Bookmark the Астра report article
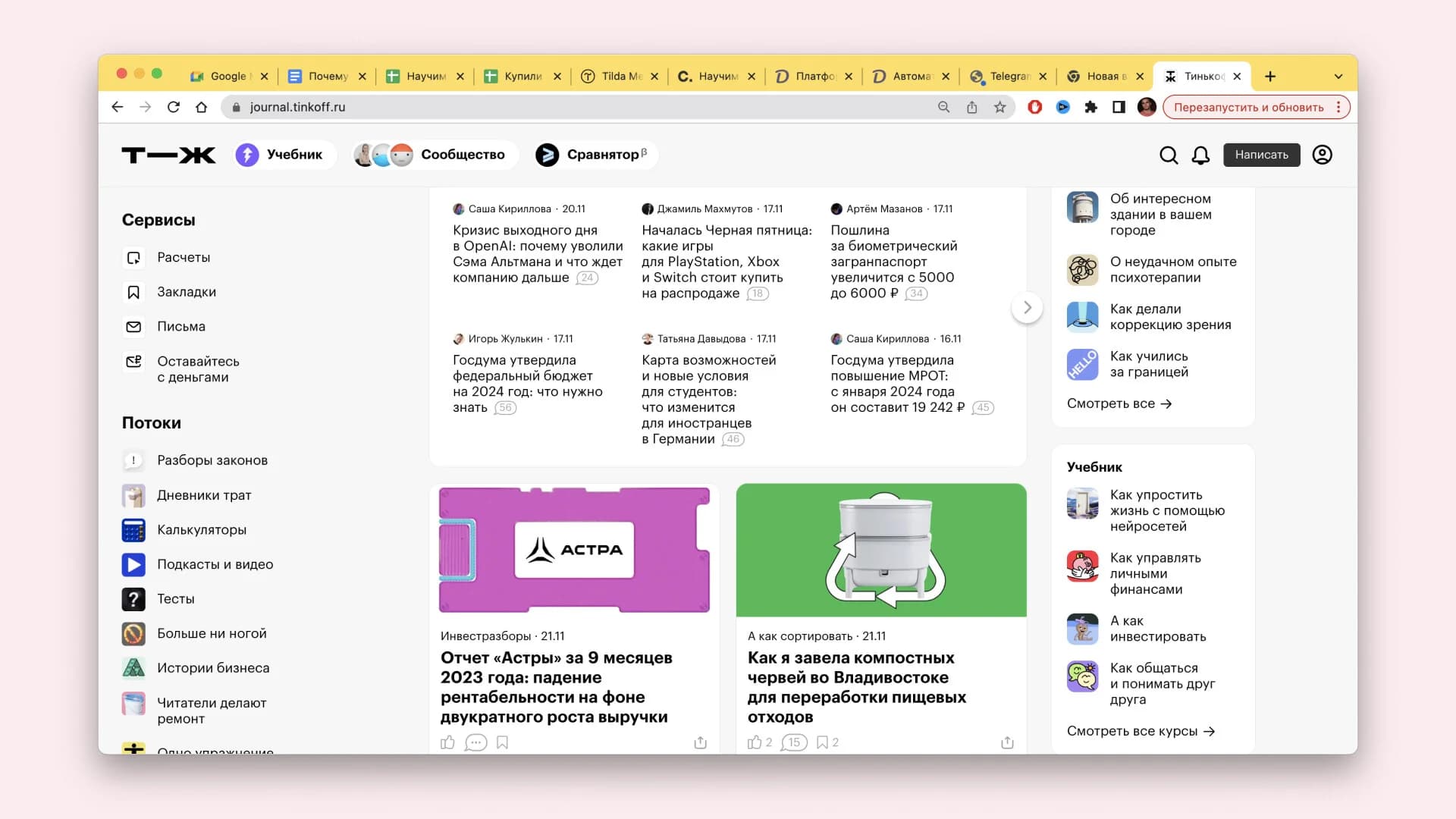 (502, 742)
